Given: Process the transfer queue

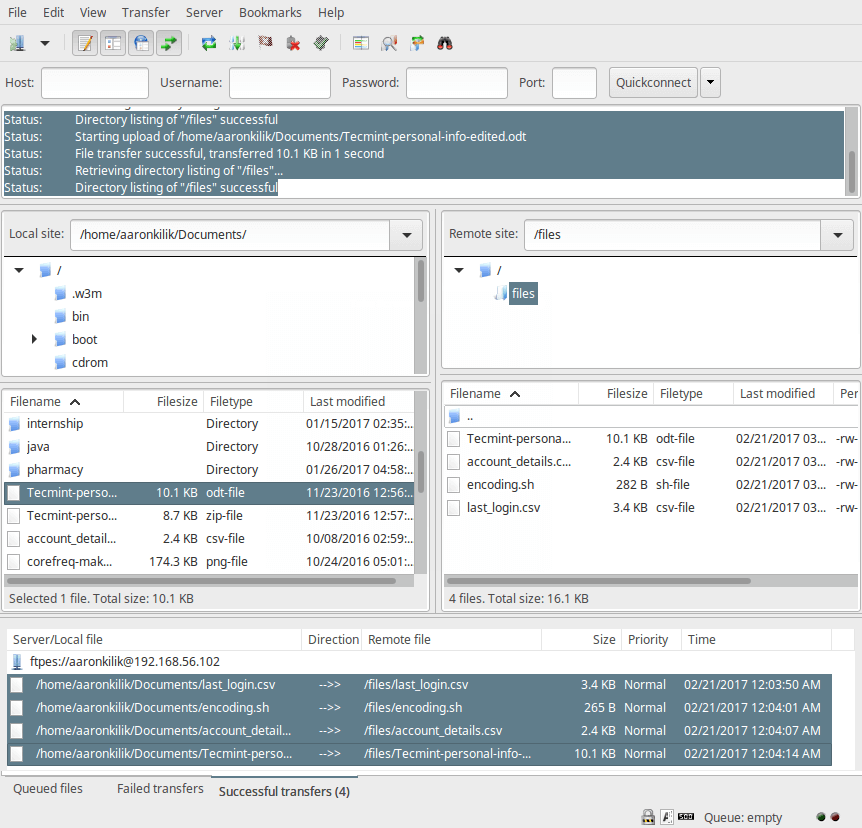Looking at the screenshot, I should click(237, 43).
